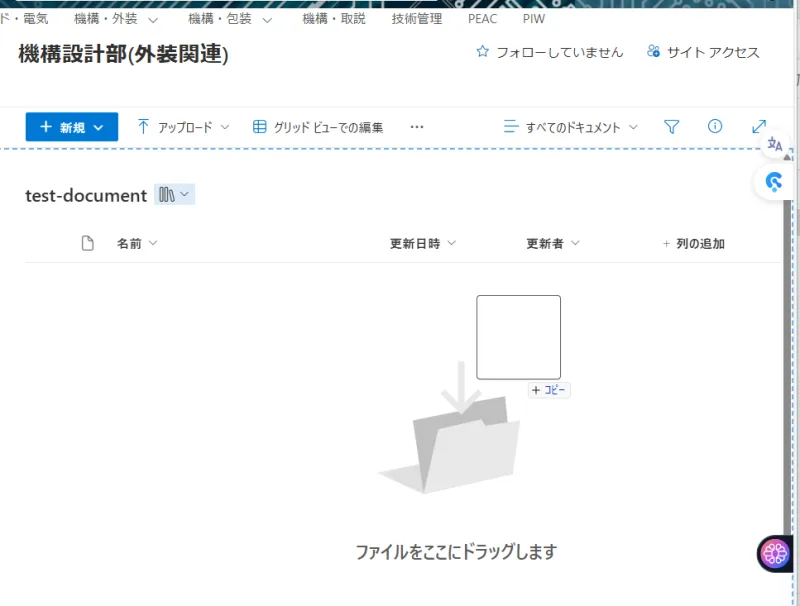
Task: Go to 技術管理 navigation link
Action: click(x=417, y=19)
